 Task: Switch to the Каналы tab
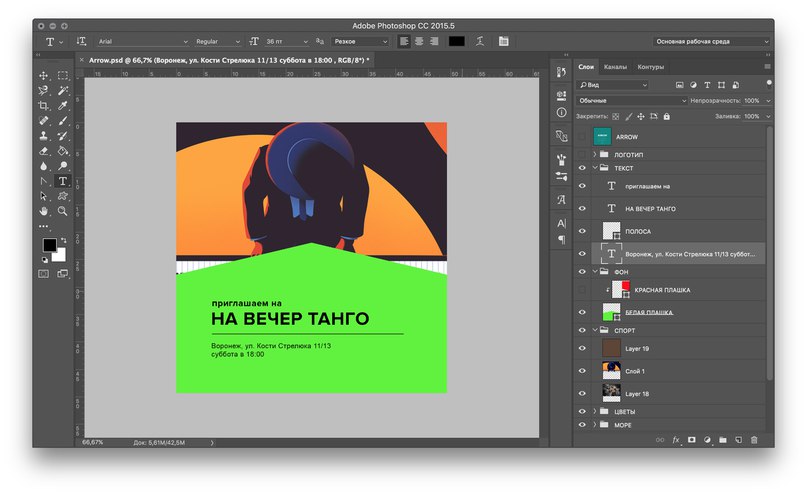615,67
